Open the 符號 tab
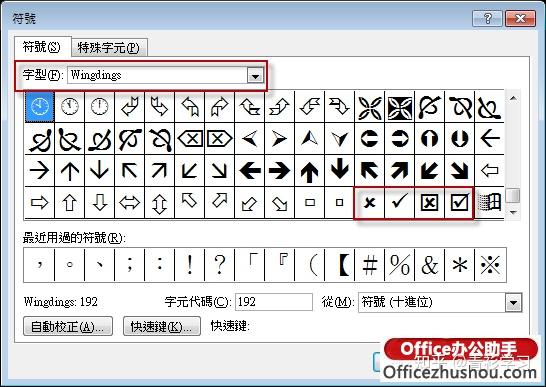546x387 pixels. [x=42, y=47]
